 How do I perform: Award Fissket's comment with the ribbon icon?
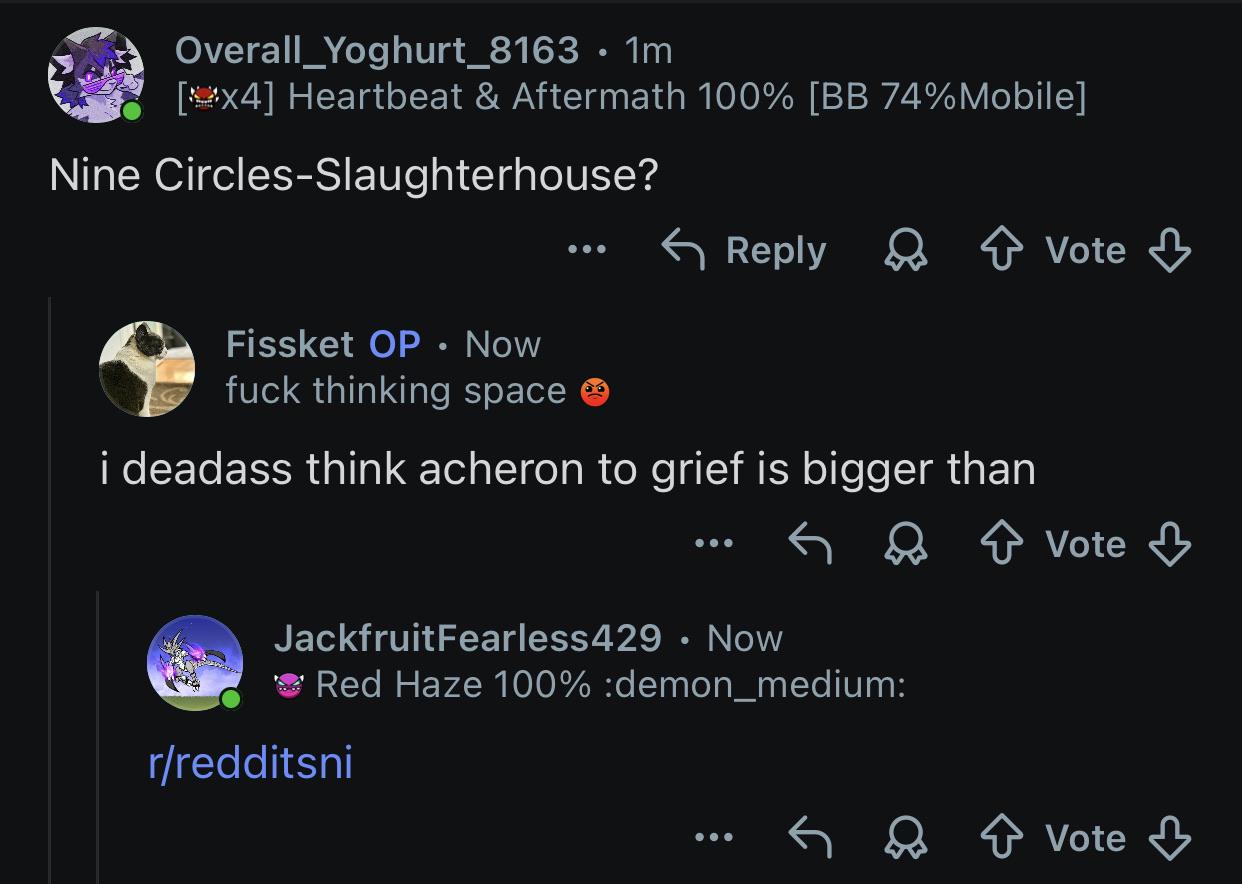click(906, 545)
